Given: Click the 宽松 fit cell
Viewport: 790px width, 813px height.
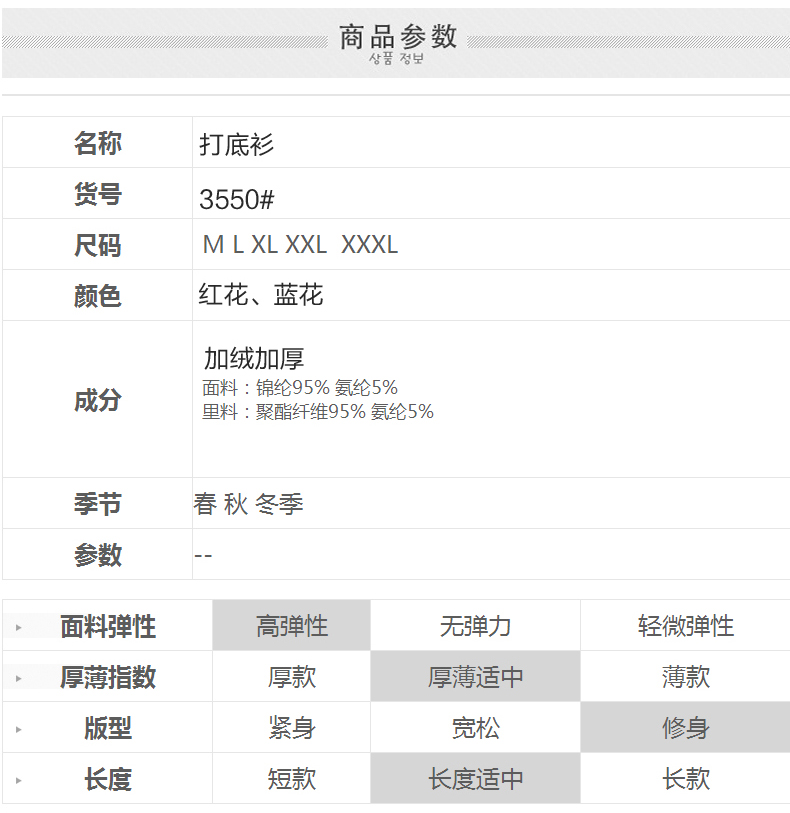Looking at the screenshot, I should point(475,728).
